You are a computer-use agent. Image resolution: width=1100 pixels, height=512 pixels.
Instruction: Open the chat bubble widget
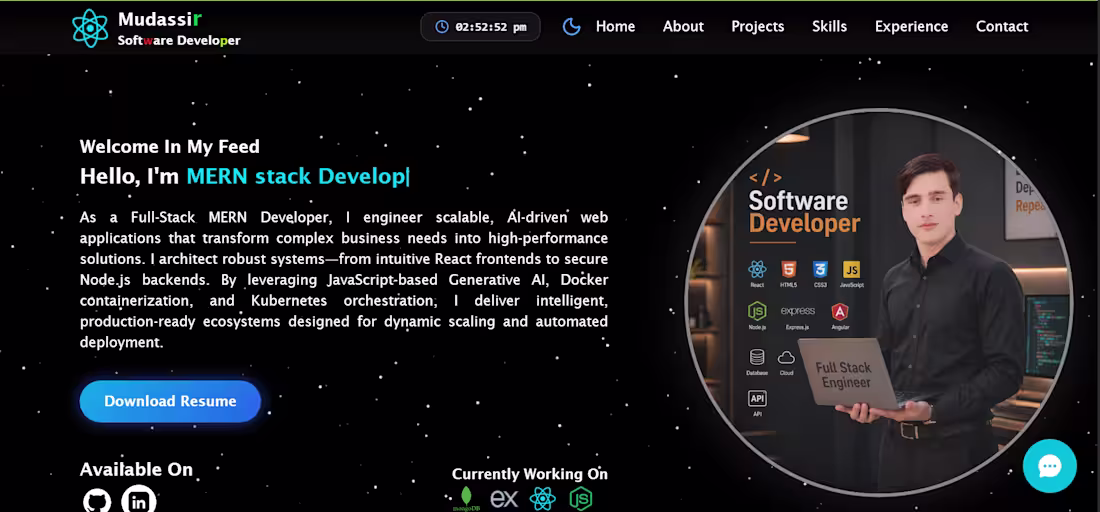(1049, 466)
